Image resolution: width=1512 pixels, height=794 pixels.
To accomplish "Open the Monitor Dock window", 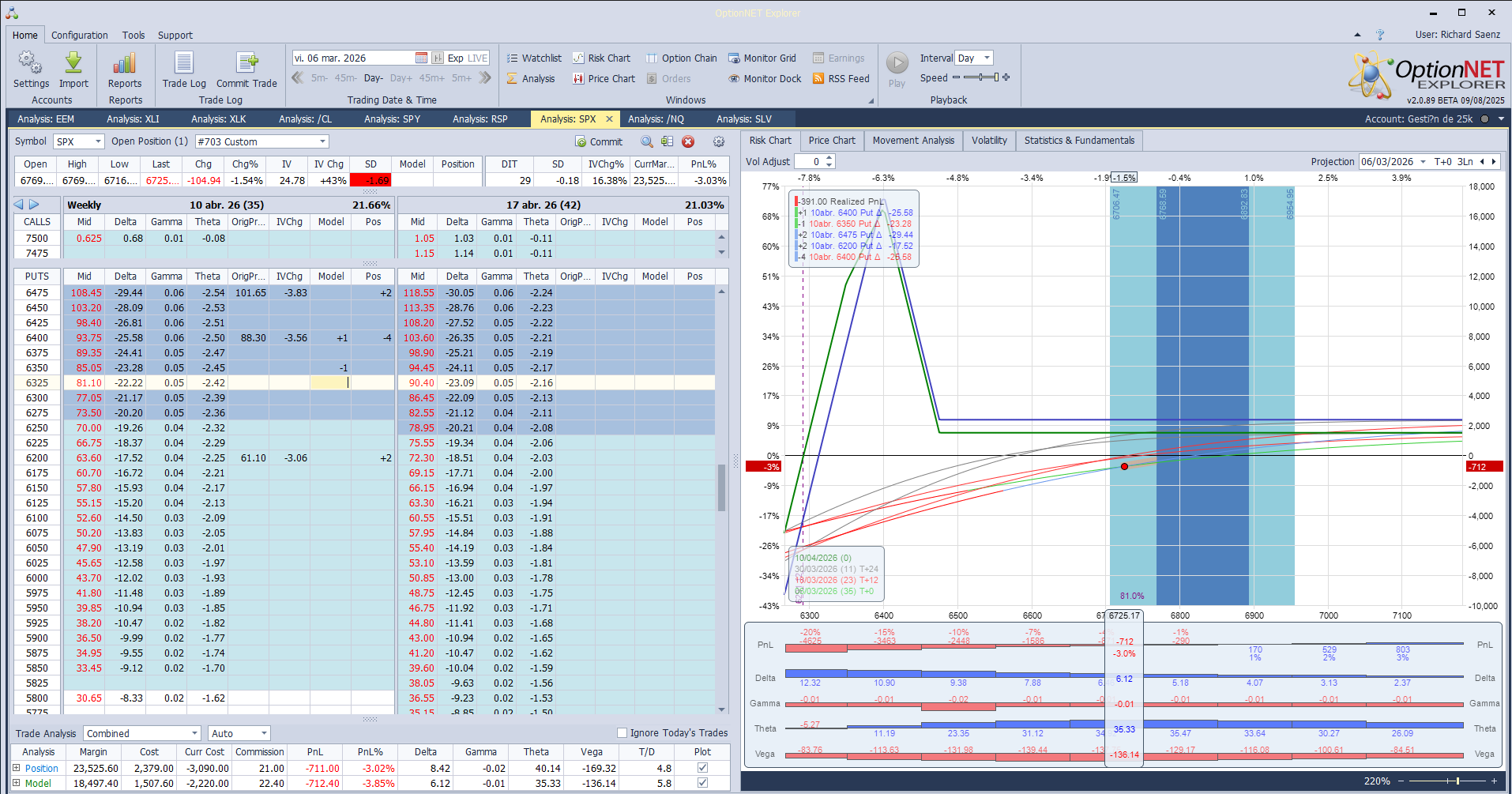I will 764,78.
